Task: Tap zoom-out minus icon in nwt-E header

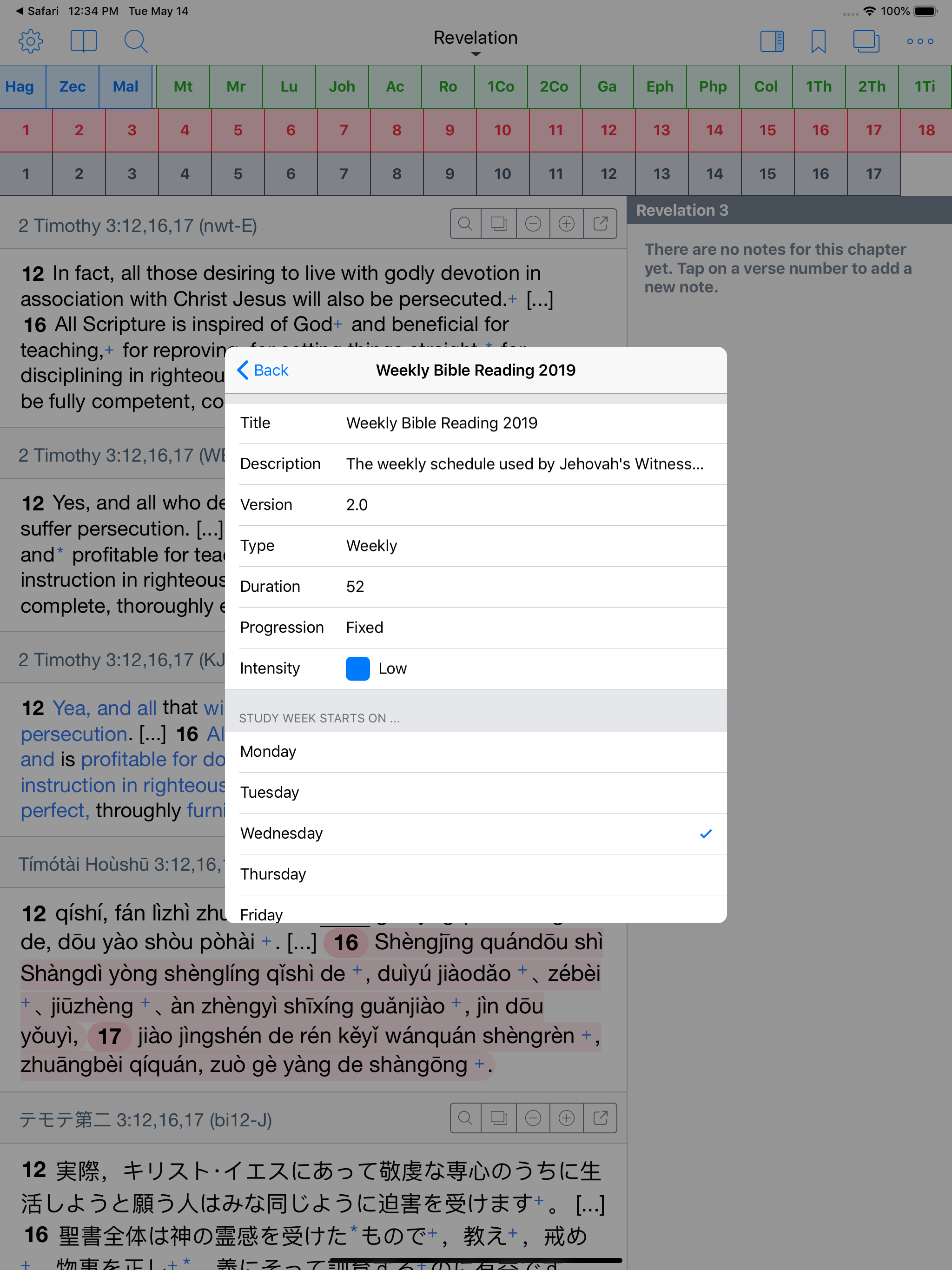Action: 533,224
